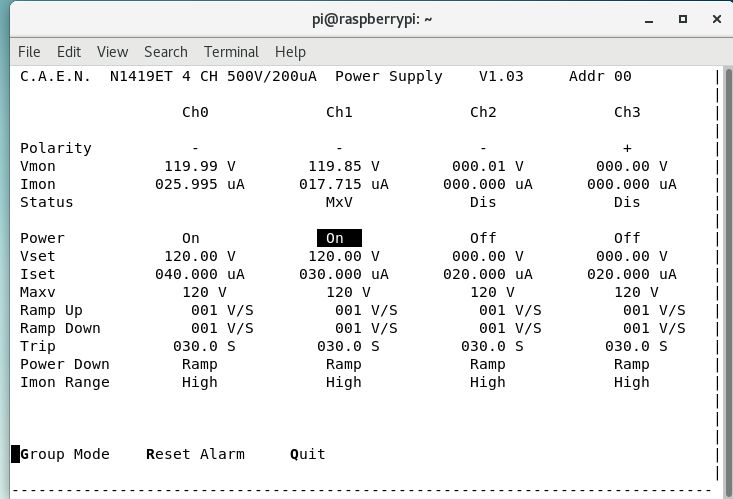733x499 pixels.
Task: Click the terminal vertical scrollbar
Action: (728, 281)
